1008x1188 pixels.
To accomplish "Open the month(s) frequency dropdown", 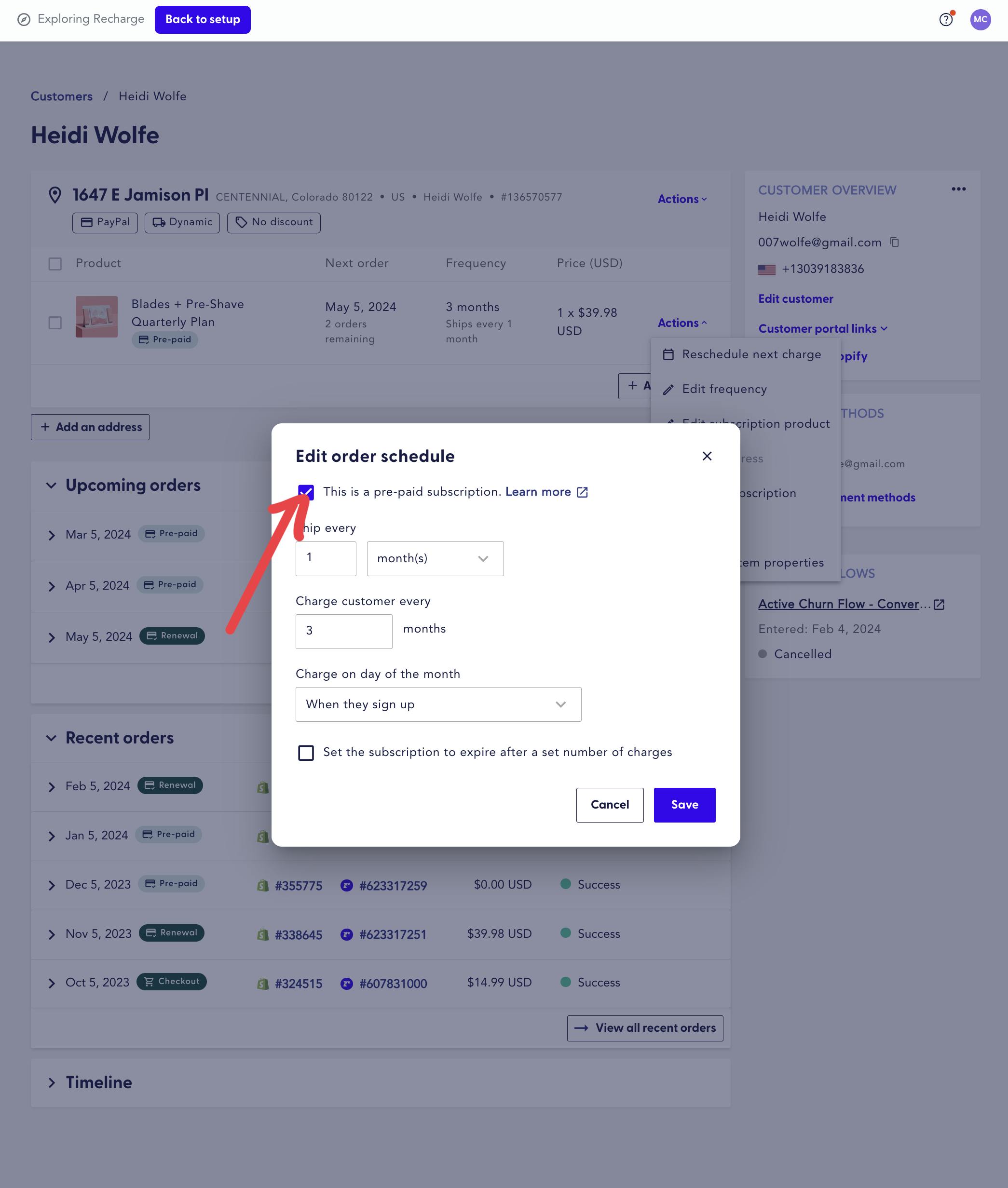I will pyautogui.click(x=435, y=558).
